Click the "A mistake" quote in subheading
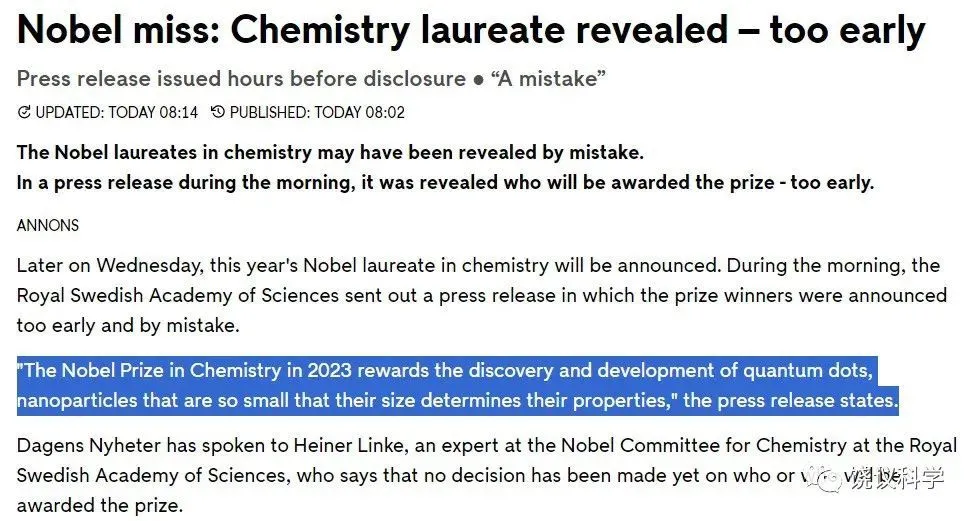 [548, 79]
